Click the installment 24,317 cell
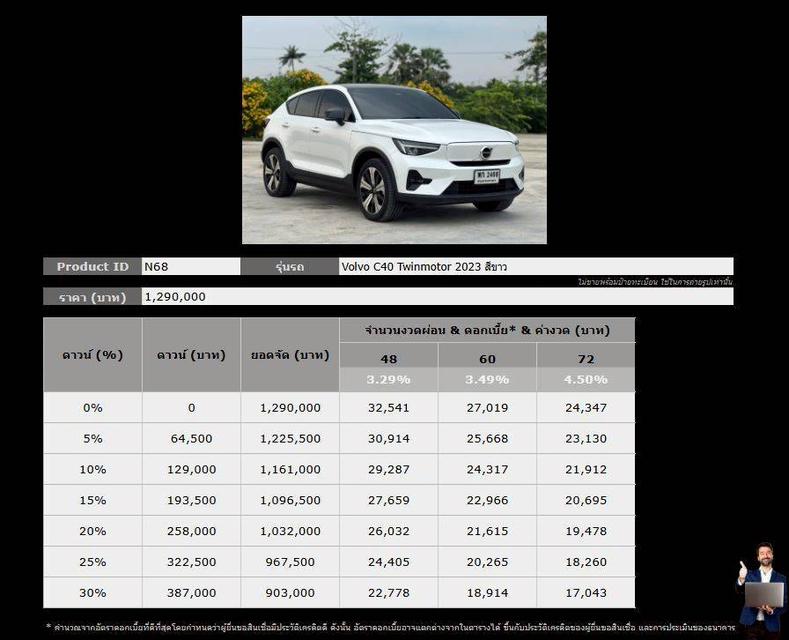 click(487, 469)
